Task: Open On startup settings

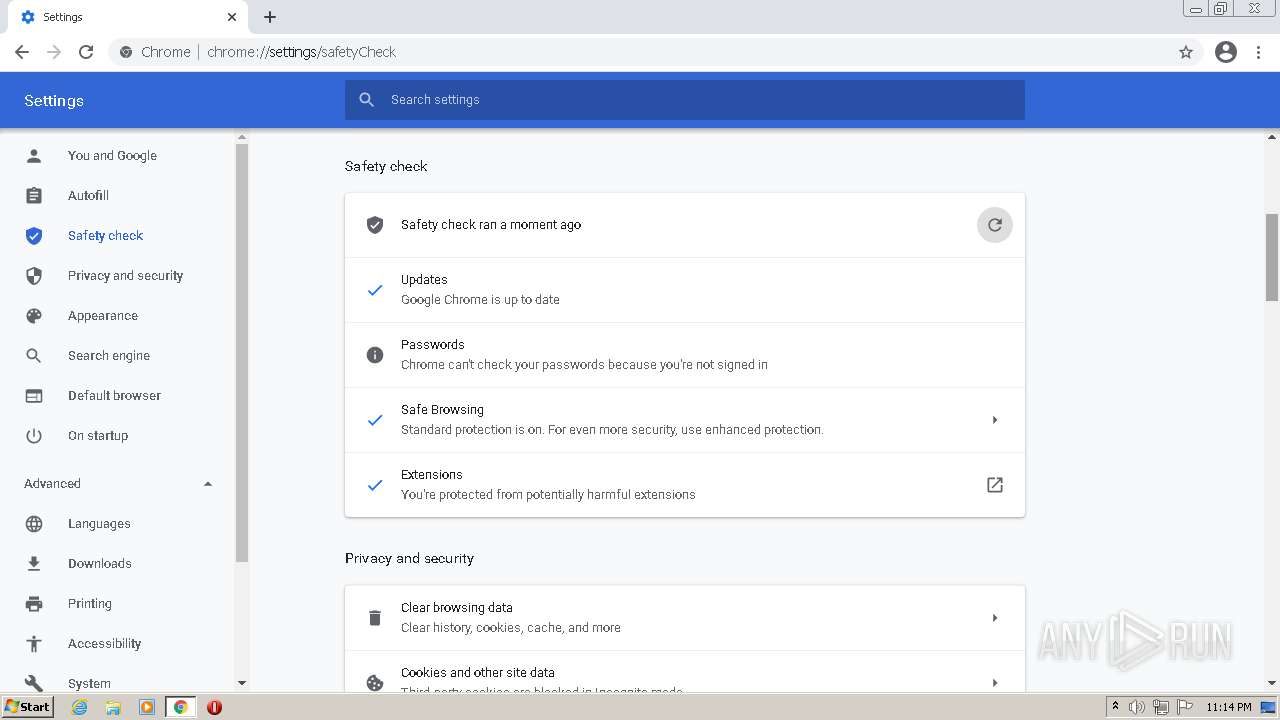Action: tap(98, 436)
